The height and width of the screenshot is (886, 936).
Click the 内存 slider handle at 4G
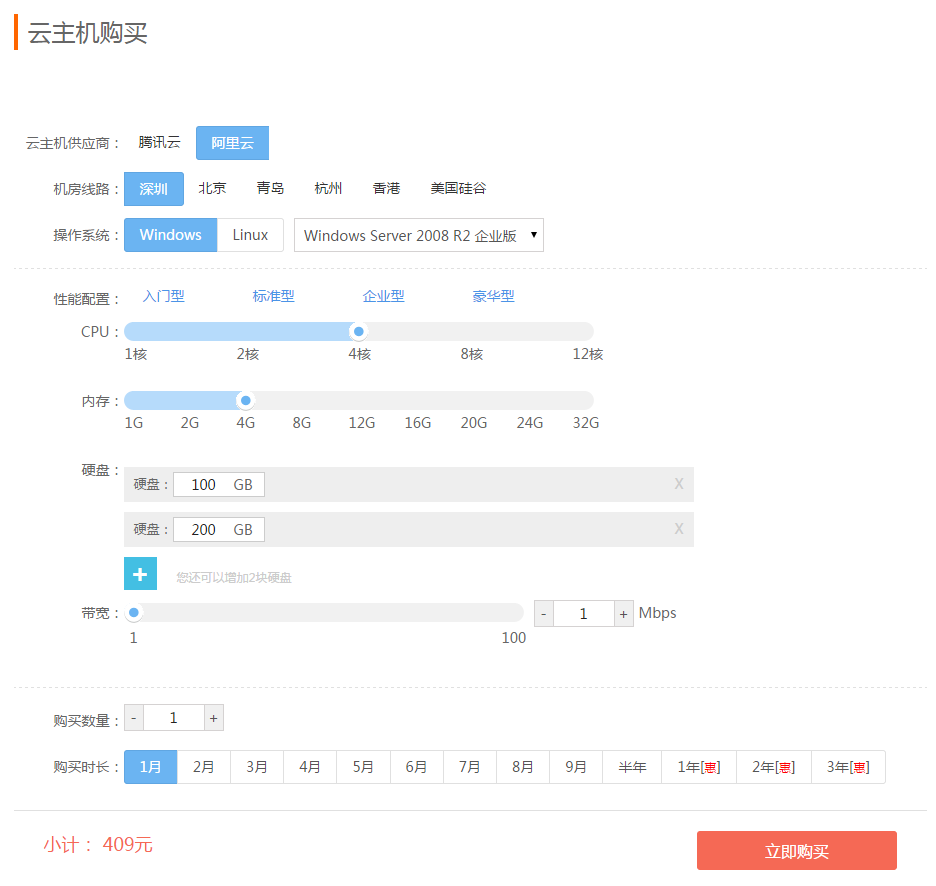tap(245, 401)
